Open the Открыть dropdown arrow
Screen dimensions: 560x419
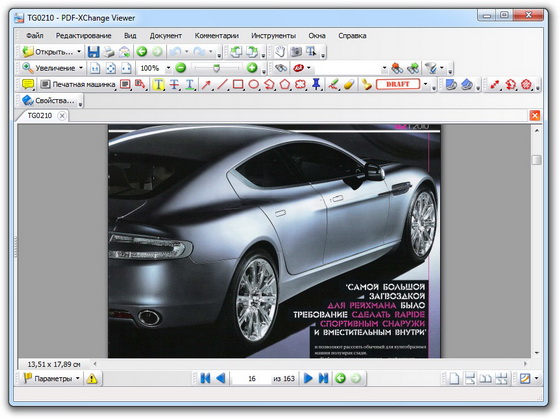(x=79, y=52)
